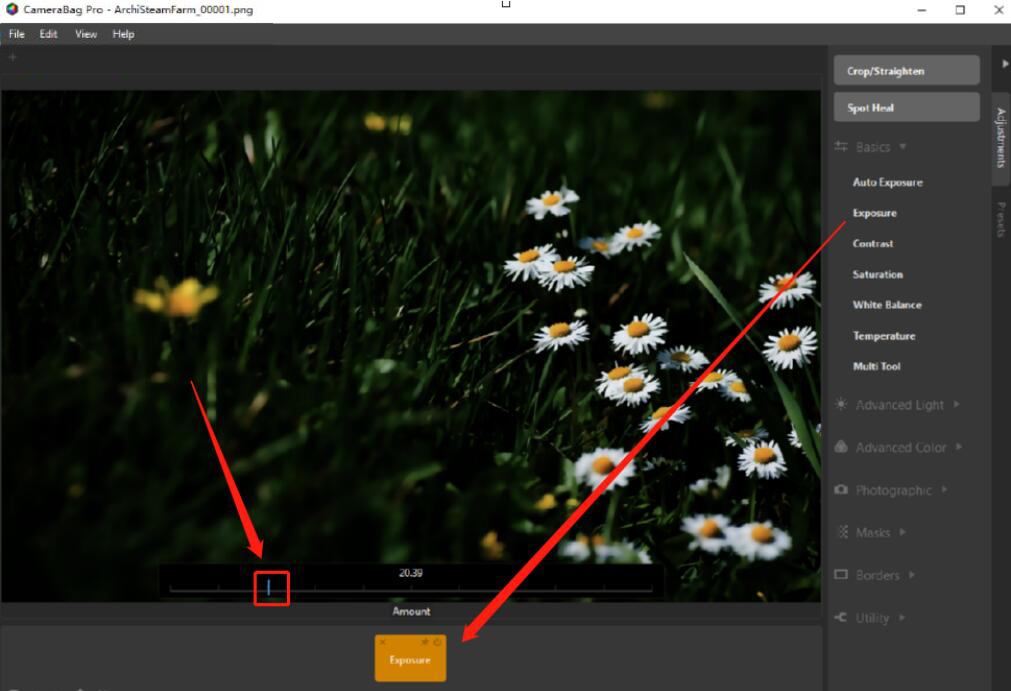The height and width of the screenshot is (691, 1011).
Task: Remove the Exposure tile with its X icon
Action: (x=383, y=642)
